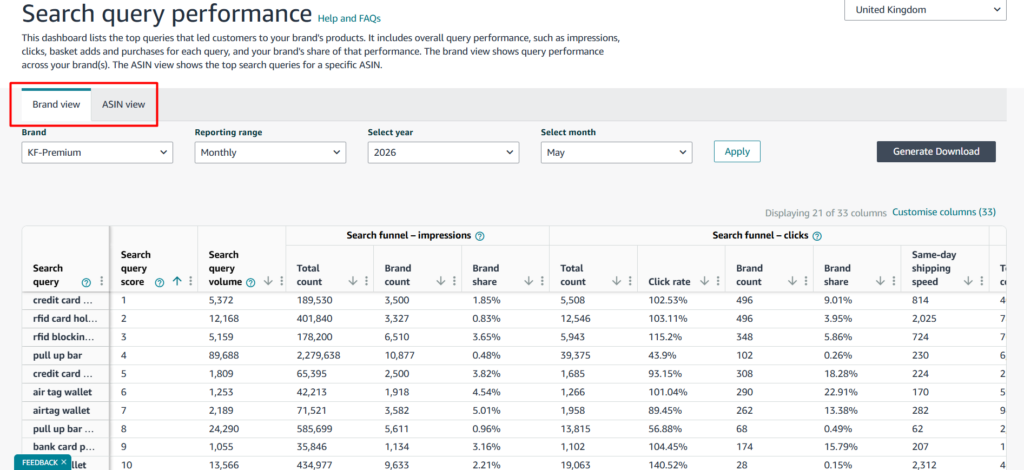Open the Select month dropdown showing May

click(616, 152)
